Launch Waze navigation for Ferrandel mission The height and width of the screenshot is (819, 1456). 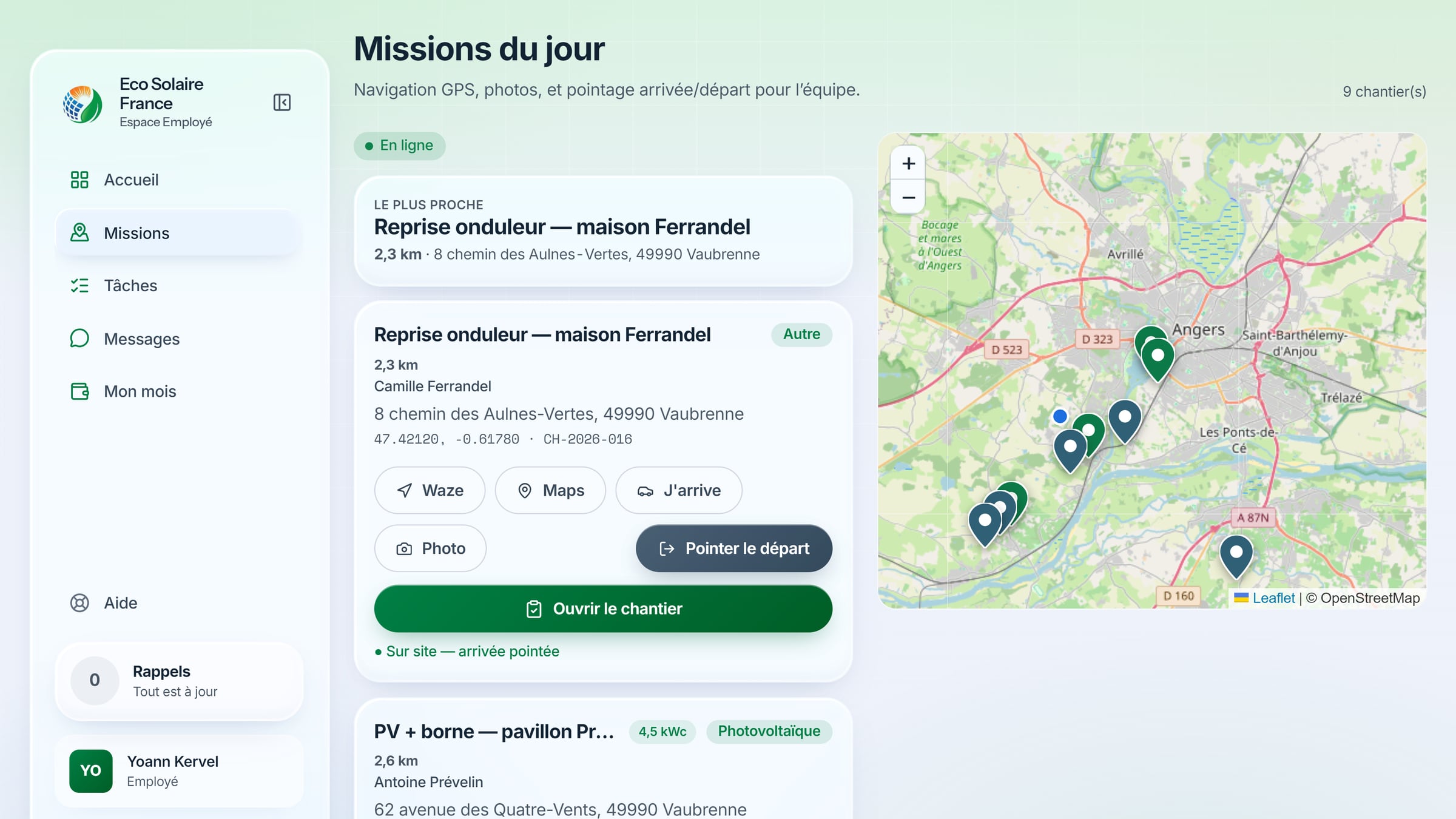point(430,490)
